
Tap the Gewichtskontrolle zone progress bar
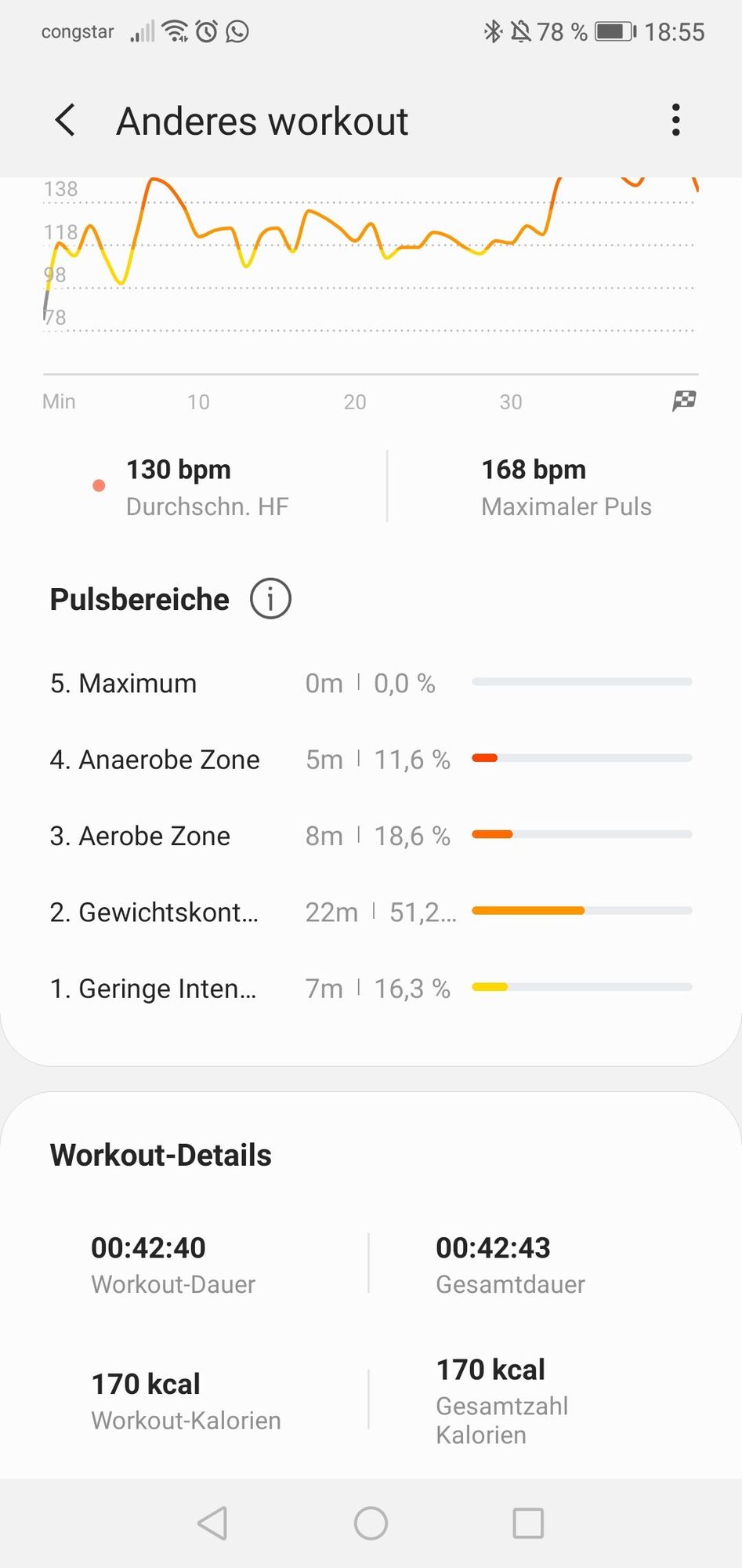(581, 911)
